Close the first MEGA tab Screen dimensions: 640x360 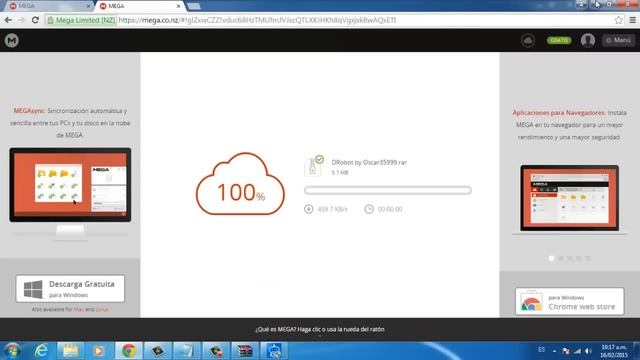(88, 6)
